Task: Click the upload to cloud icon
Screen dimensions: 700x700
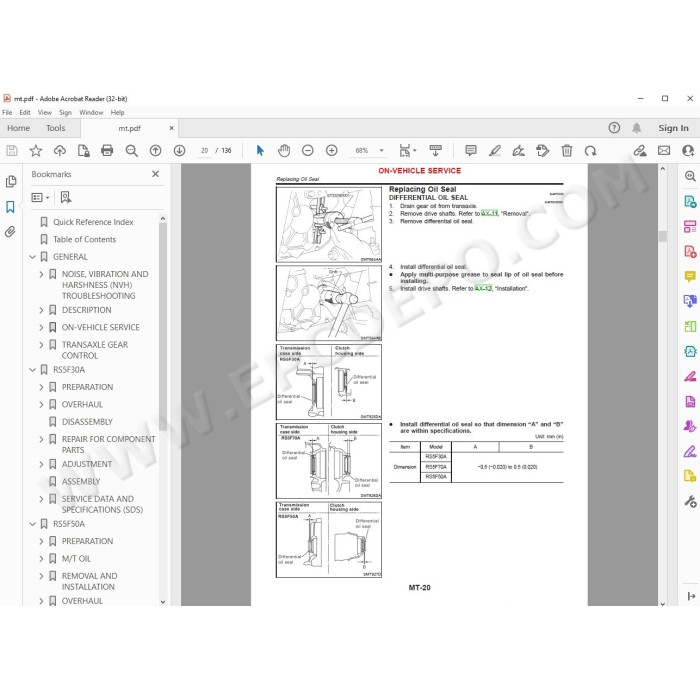Action: click(59, 151)
